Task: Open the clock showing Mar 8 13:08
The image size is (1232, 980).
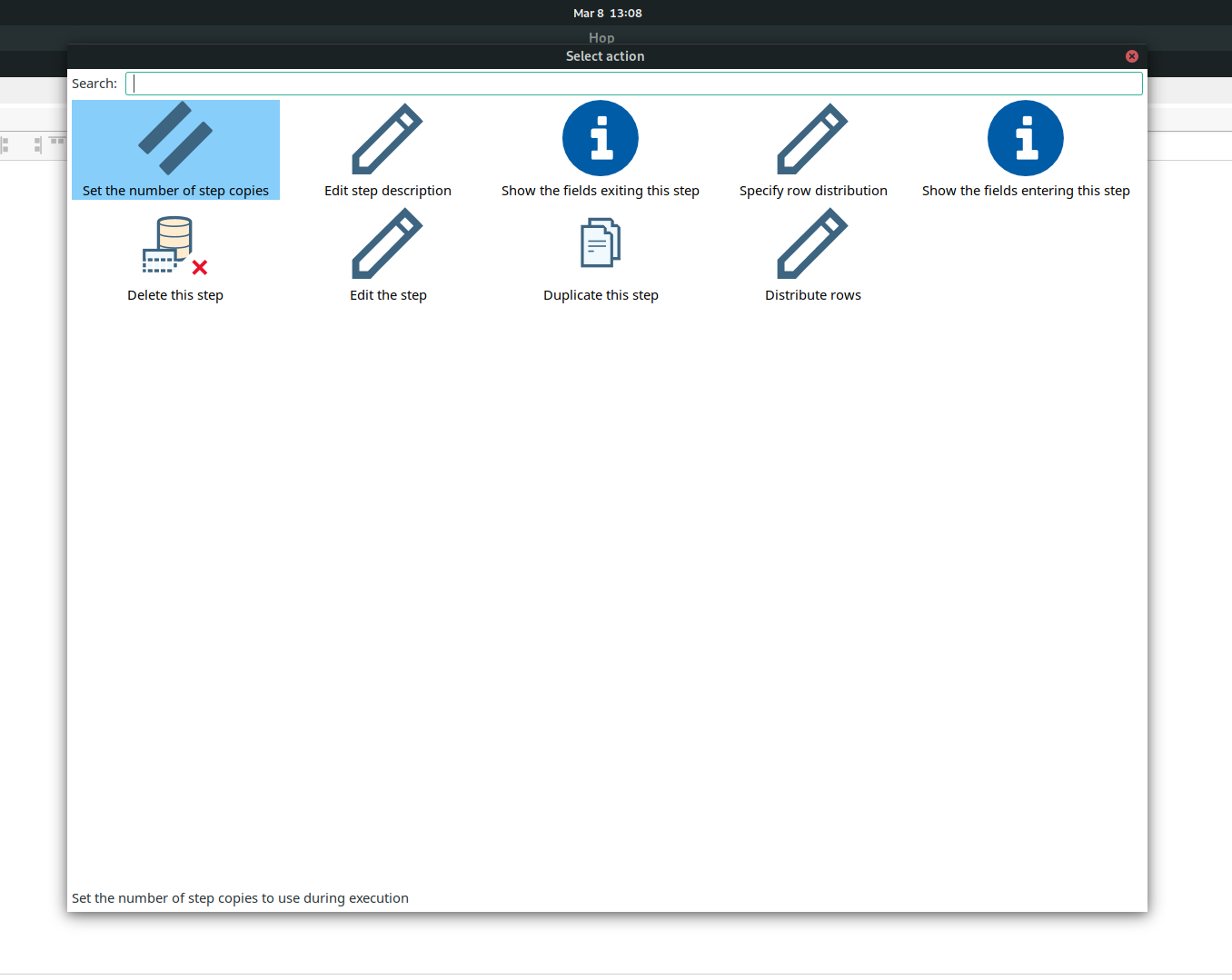Action: click(607, 13)
